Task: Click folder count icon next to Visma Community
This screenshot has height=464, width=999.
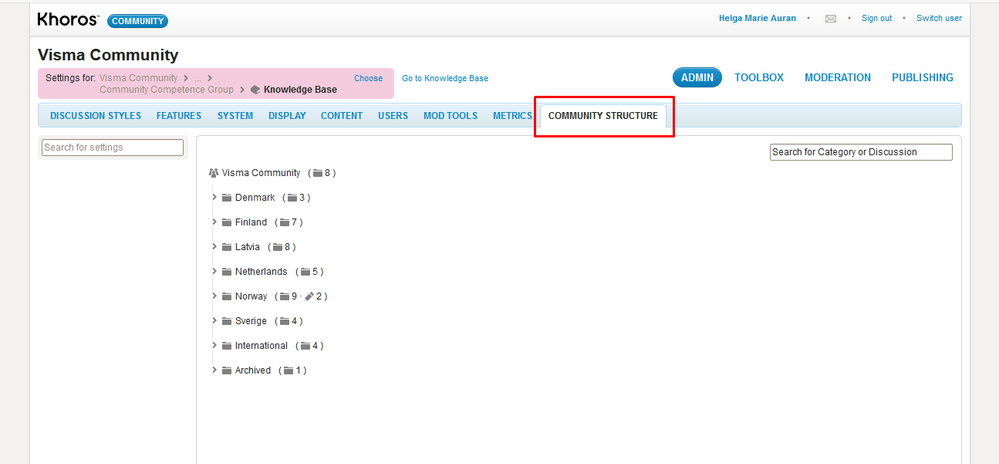Action: pyautogui.click(x=317, y=173)
